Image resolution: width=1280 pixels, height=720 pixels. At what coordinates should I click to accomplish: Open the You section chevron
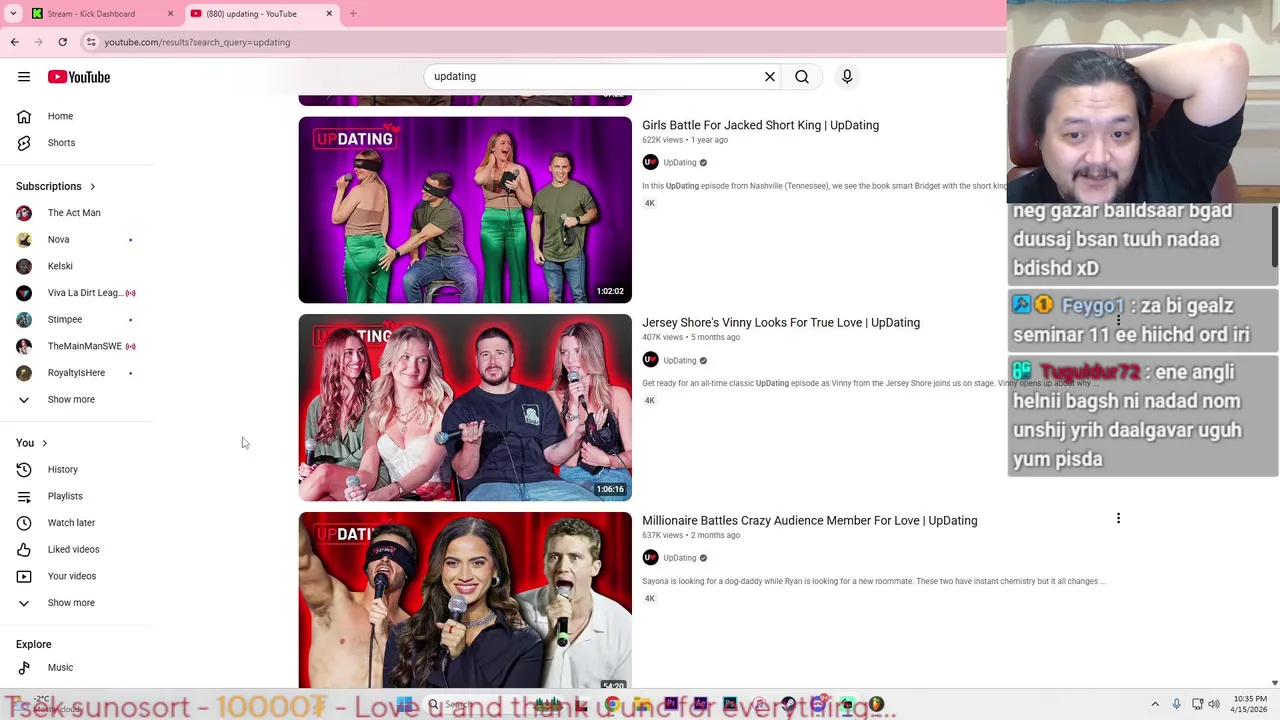(44, 443)
